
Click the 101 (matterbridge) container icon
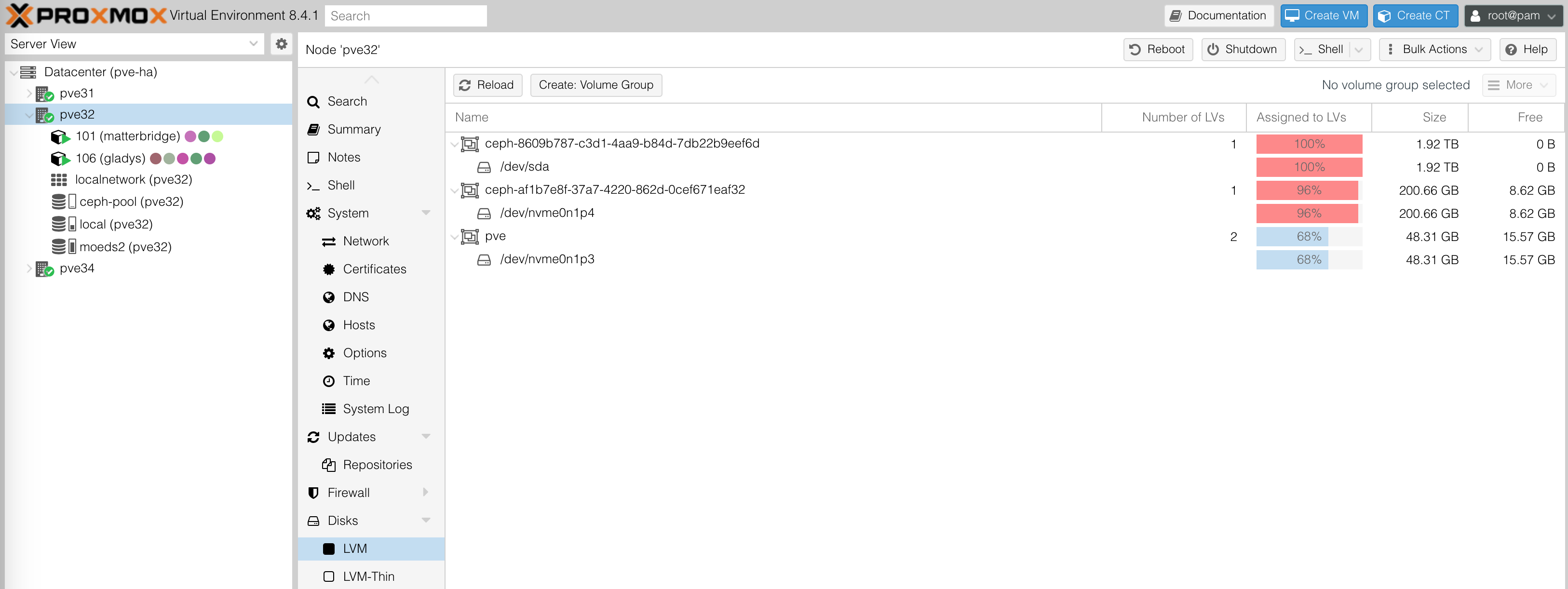pyautogui.click(x=60, y=137)
